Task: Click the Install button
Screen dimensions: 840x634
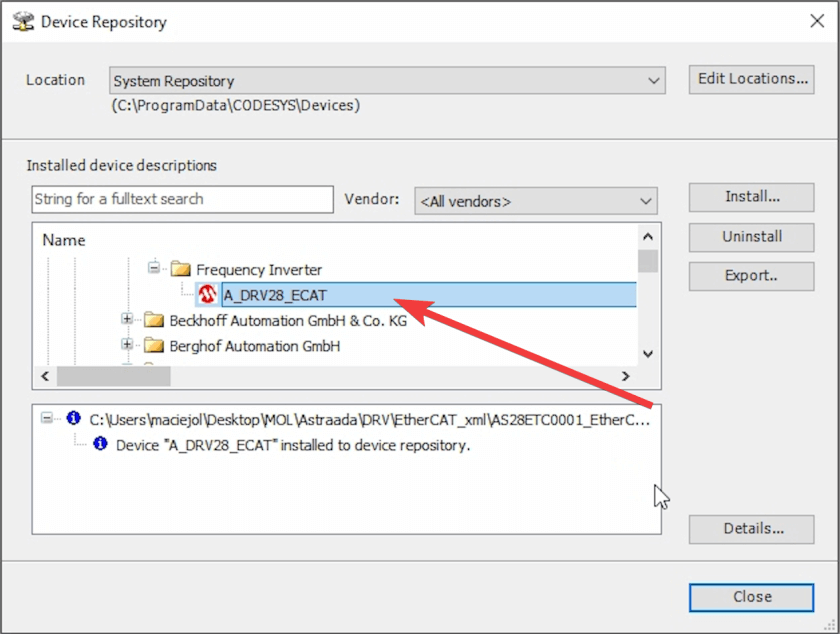Action: pos(752,197)
